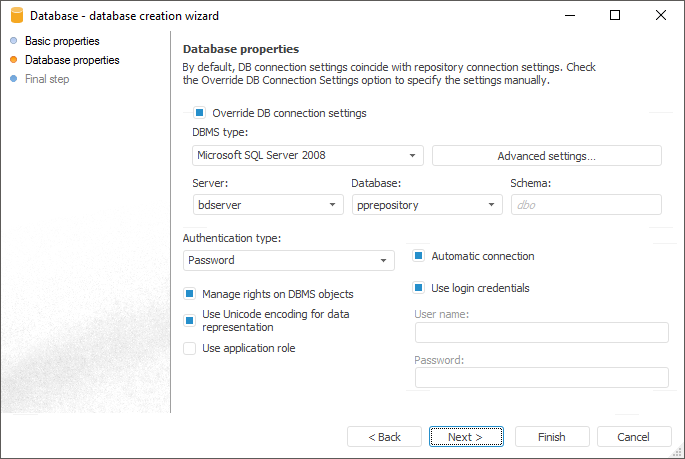
Task: Toggle Use login credentials checkbox
Action: [x=419, y=289]
